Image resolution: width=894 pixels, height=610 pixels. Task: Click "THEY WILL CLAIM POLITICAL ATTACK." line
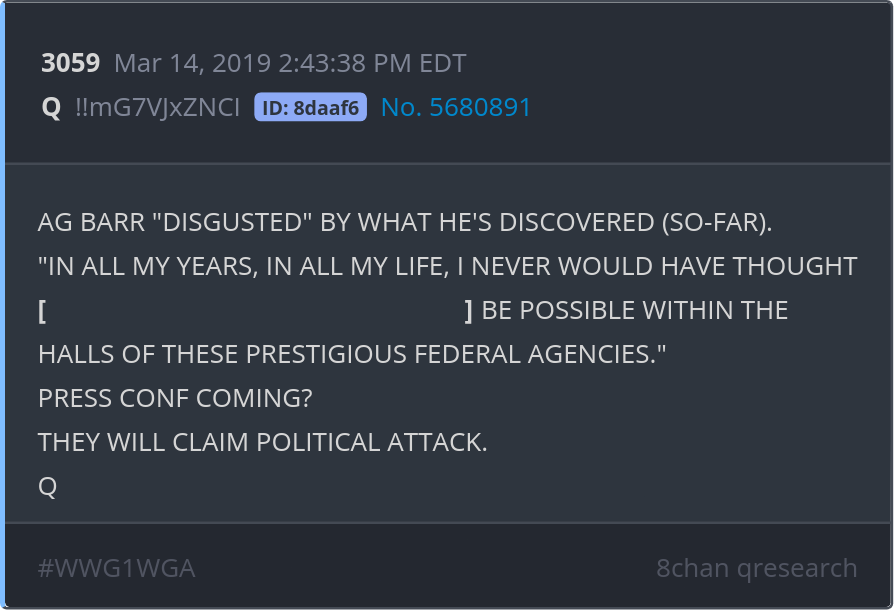click(262, 442)
